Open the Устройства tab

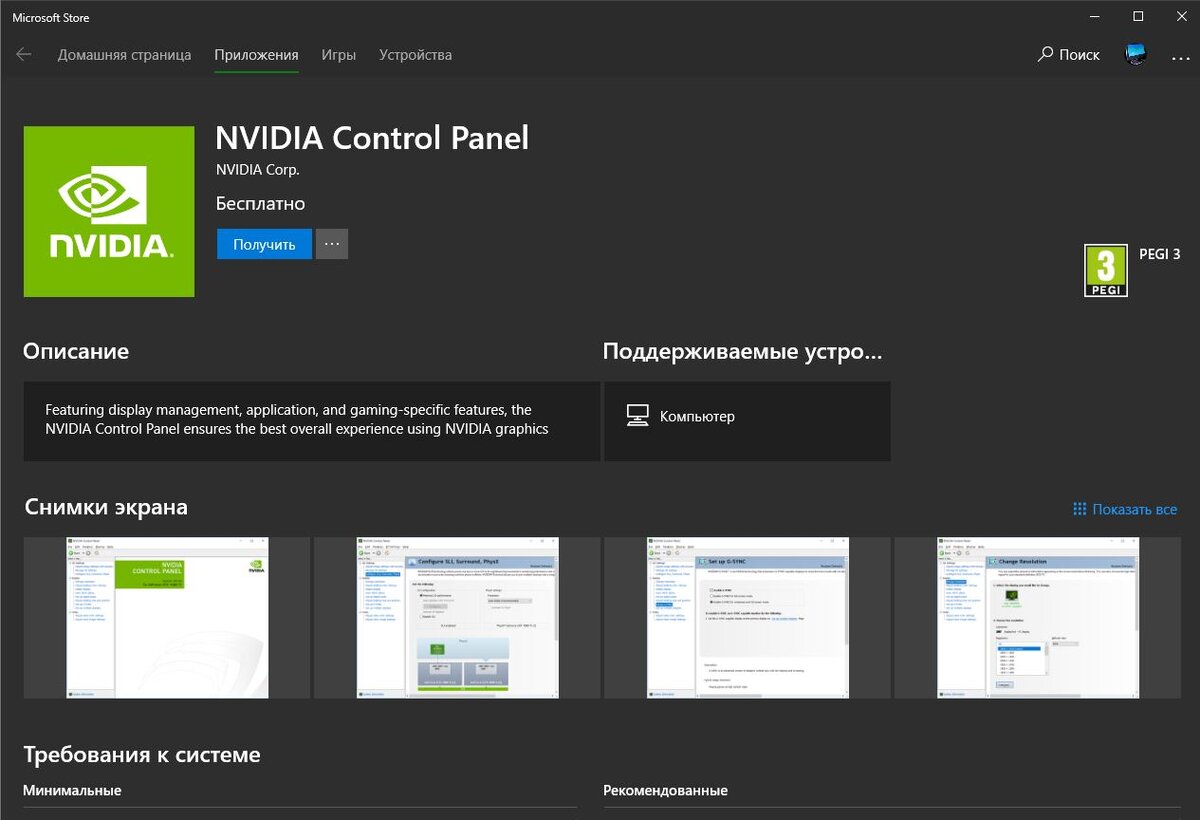click(x=415, y=55)
